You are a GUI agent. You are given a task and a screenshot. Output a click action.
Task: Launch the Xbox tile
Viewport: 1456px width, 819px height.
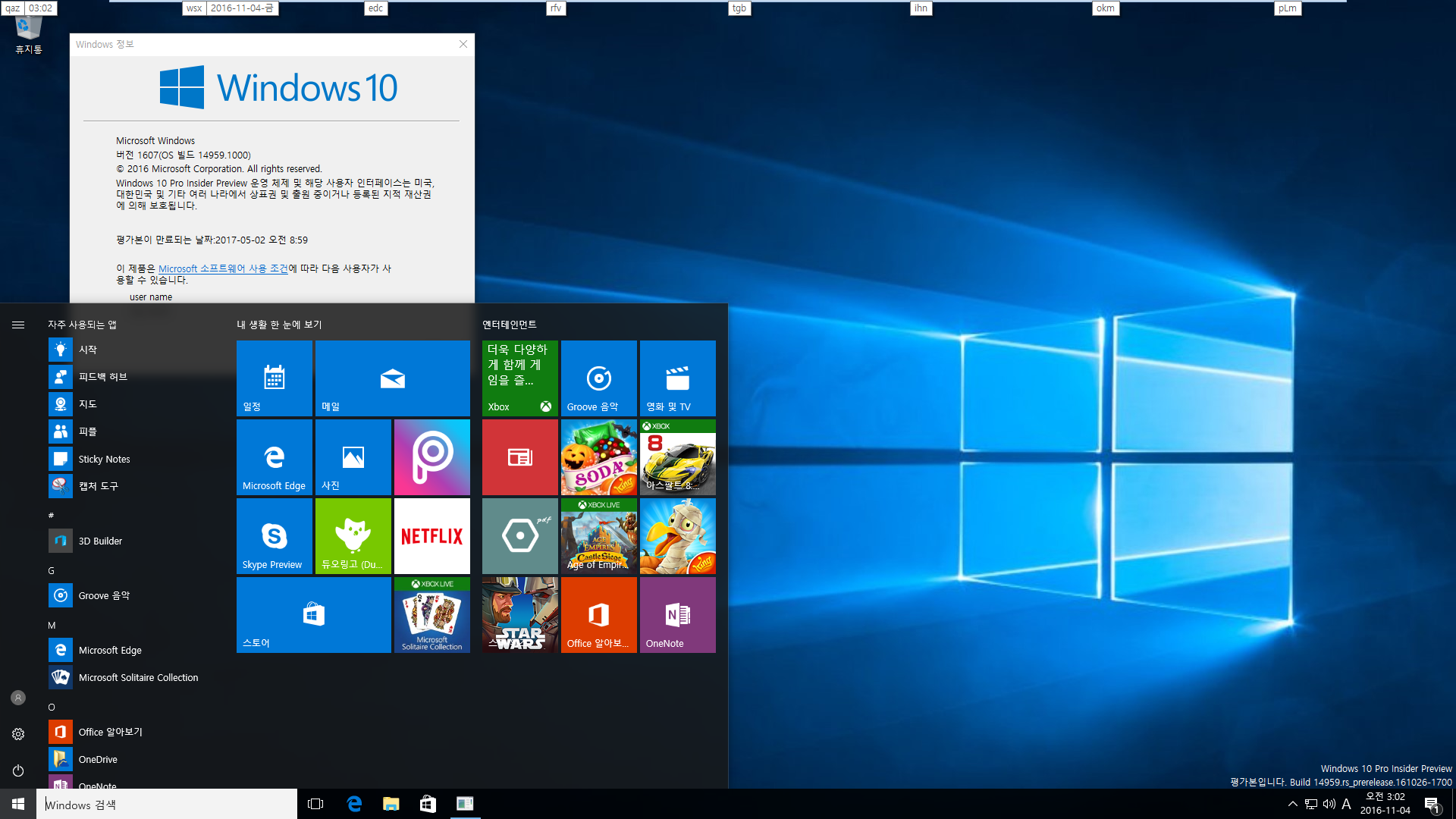pyautogui.click(x=520, y=378)
